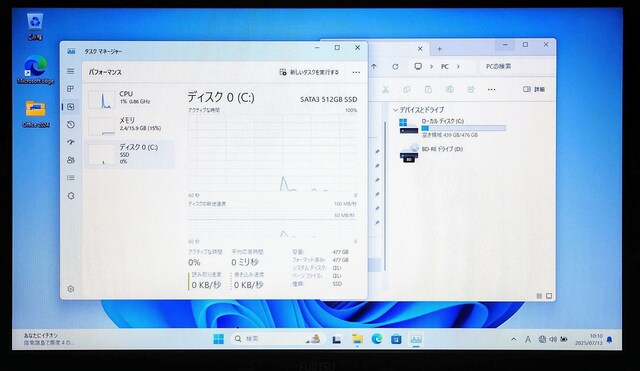Open Task Manager settings gear

[x=71, y=289]
